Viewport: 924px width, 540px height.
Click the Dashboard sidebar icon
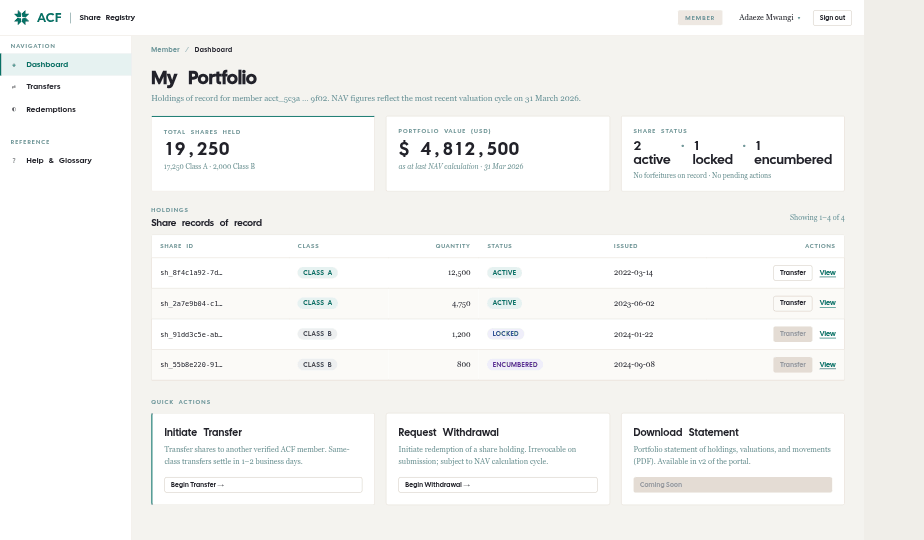click(14, 65)
